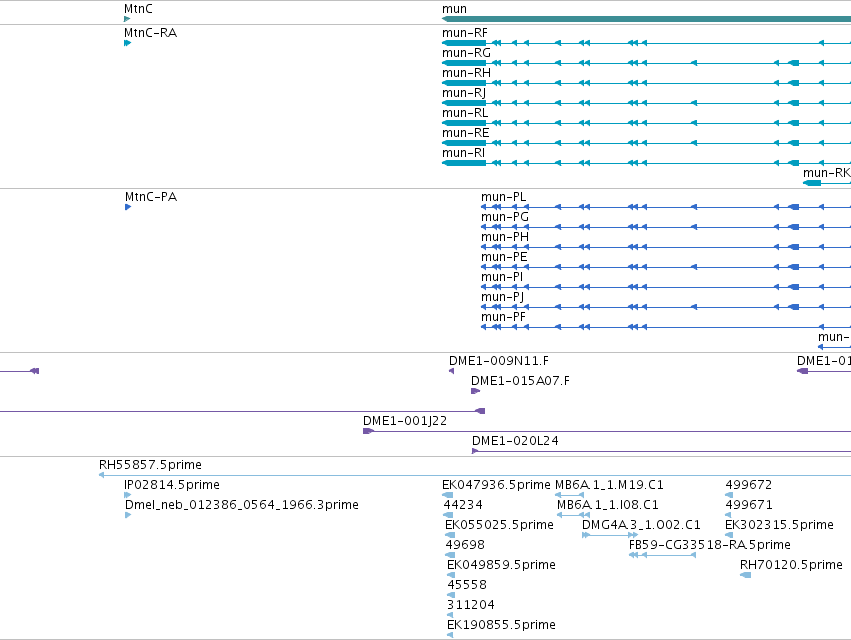851x640 pixels.
Task: Select the mun-PL protein label
Action: tap(504, 197)
